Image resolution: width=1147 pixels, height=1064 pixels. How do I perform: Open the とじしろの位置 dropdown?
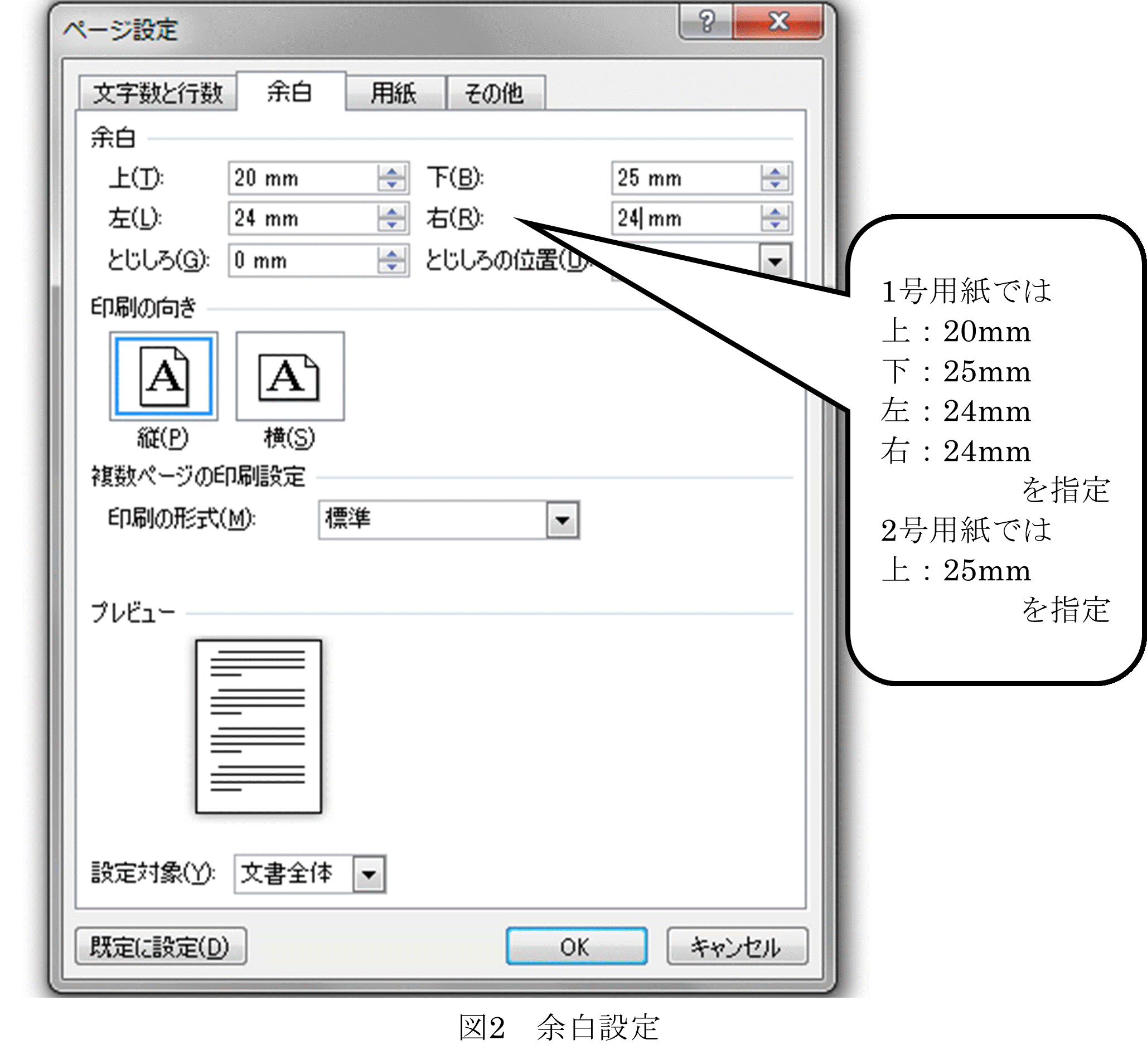pyautogui.click(x=776, y=262)
